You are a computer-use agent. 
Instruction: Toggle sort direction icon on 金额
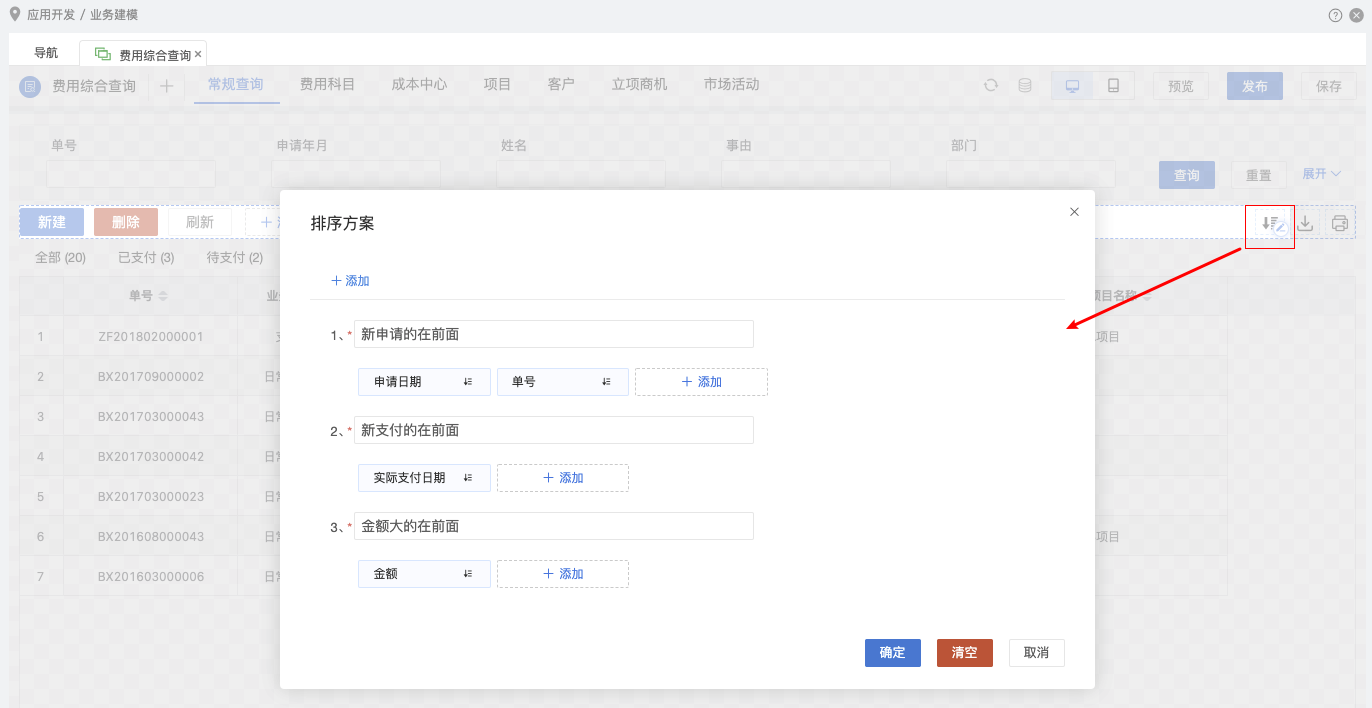tap(468, 574)
